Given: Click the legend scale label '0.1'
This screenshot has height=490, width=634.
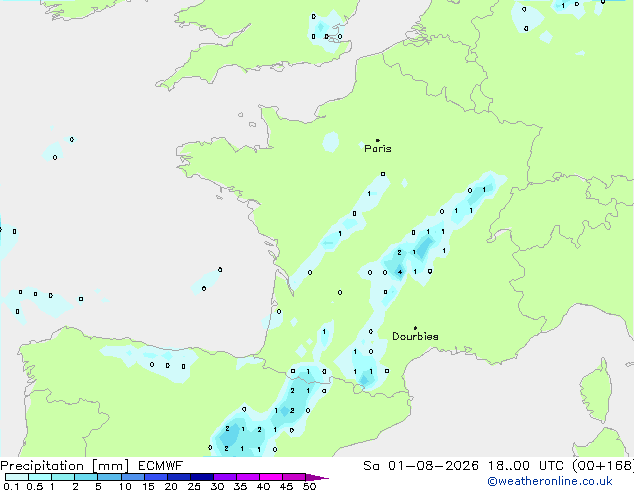Looking at the screenshot, I should 11,486.
